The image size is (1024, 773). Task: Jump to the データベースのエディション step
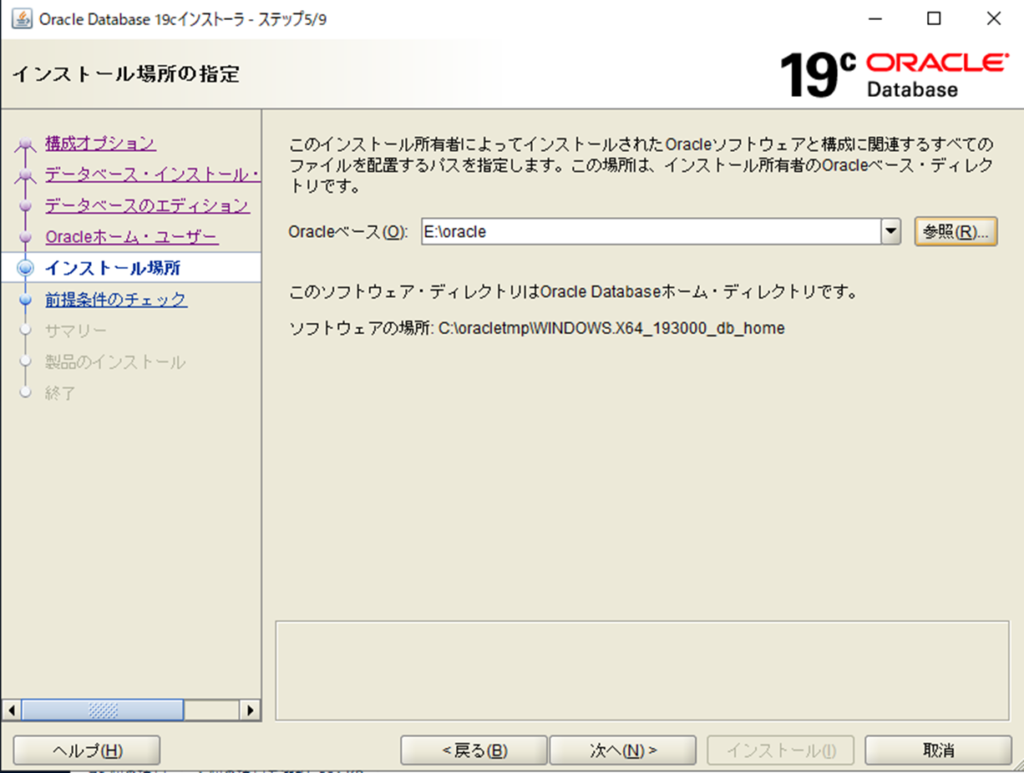[147, 206]
